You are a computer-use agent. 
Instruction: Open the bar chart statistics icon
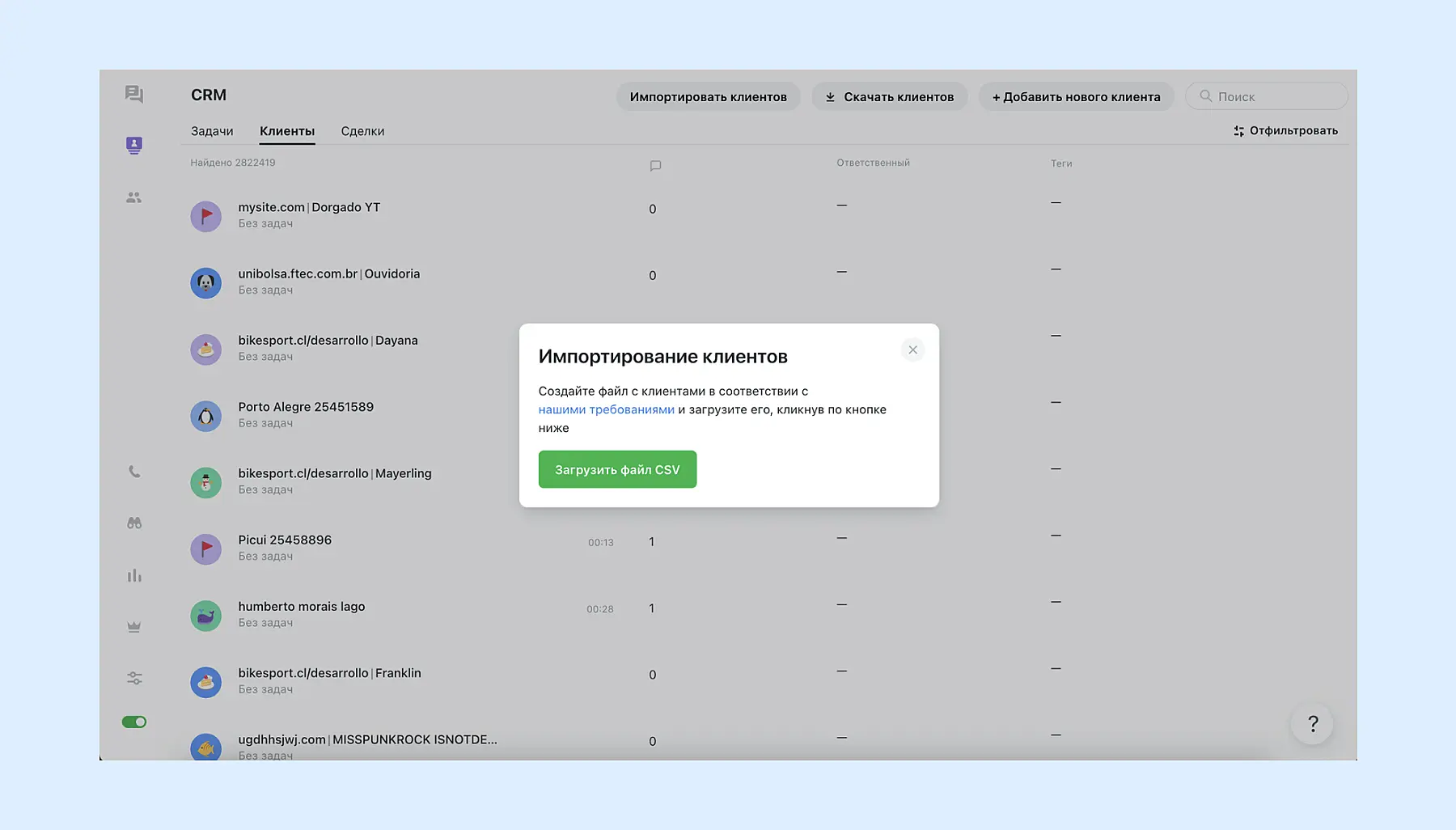click(134, 576)
